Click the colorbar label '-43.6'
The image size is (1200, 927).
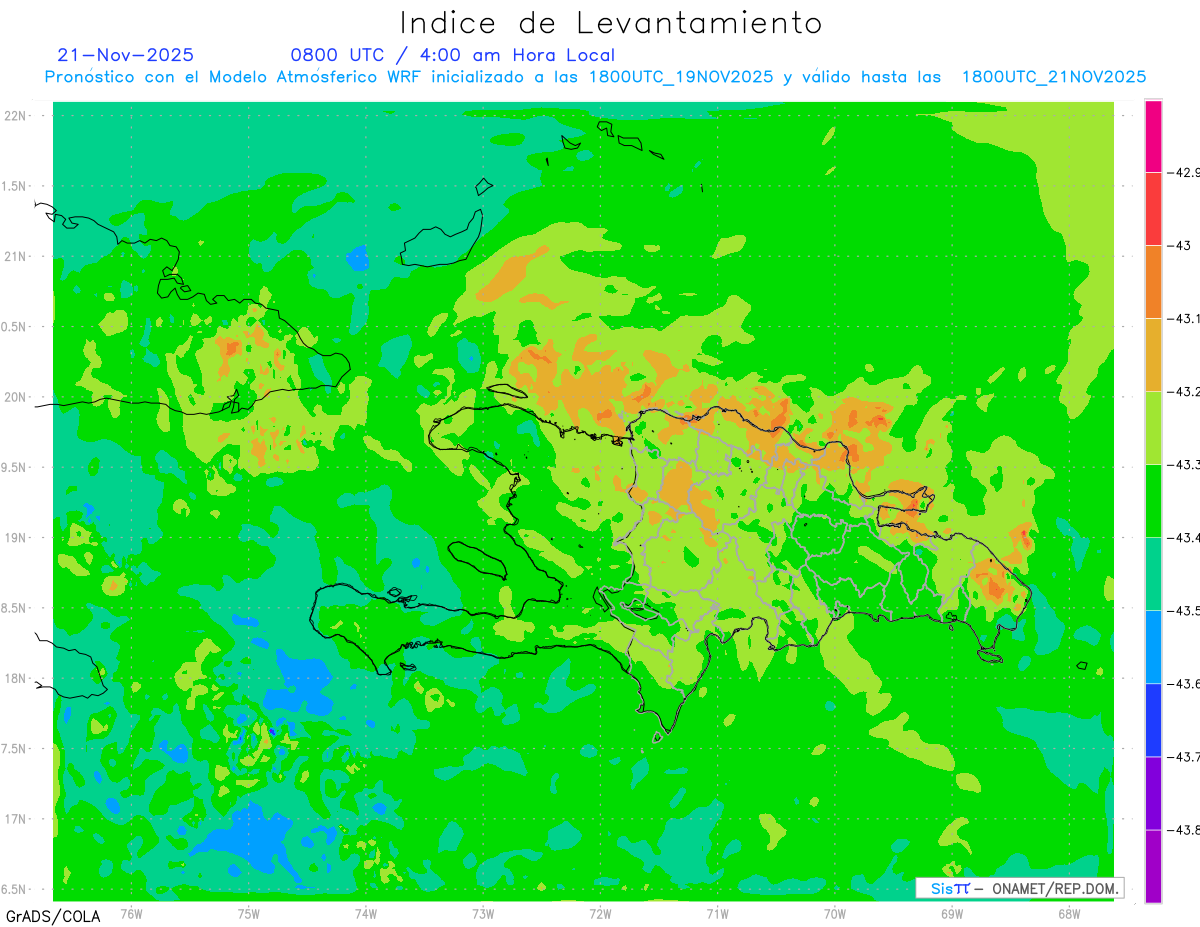[1185, 684]
